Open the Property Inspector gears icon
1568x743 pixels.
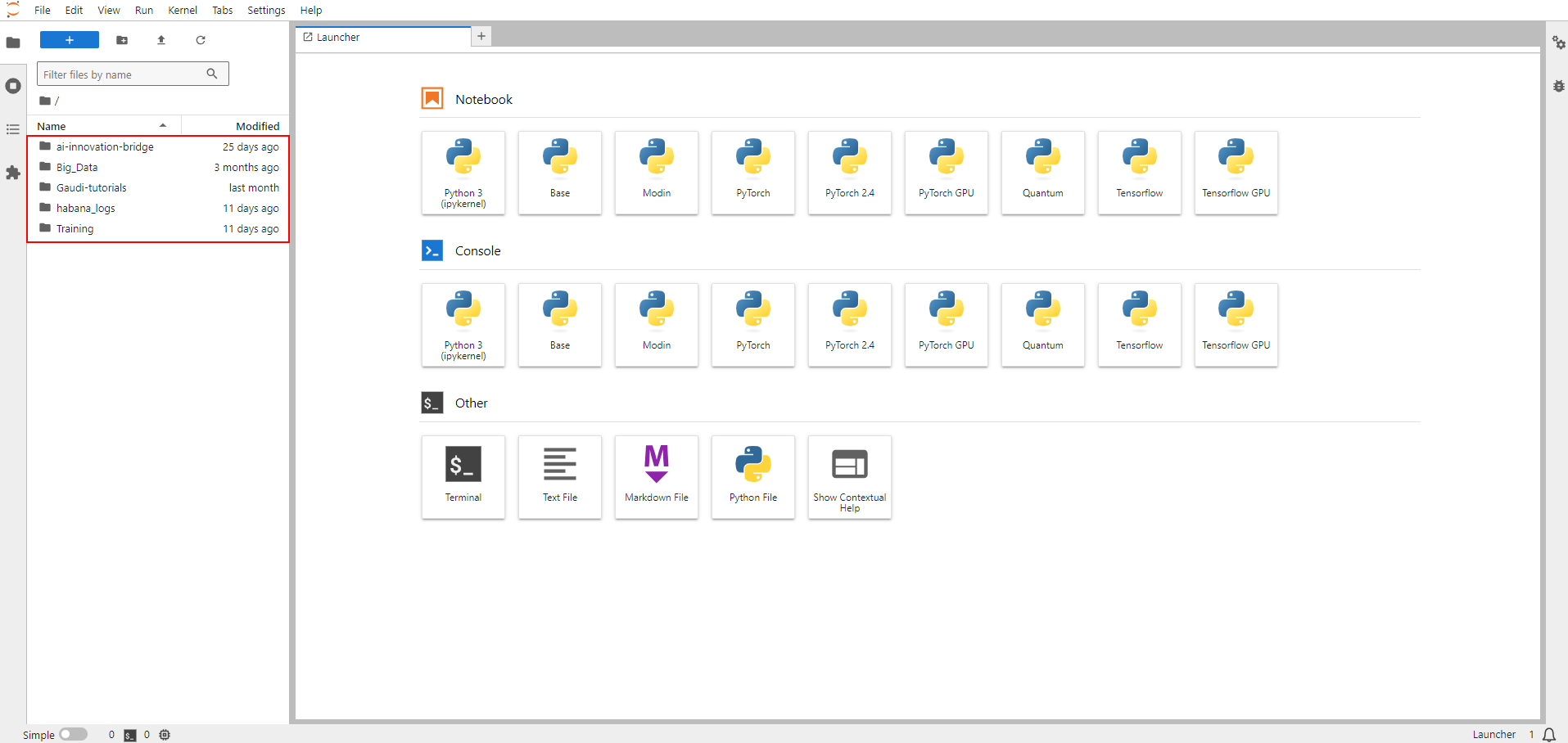tap(1558, 43)
